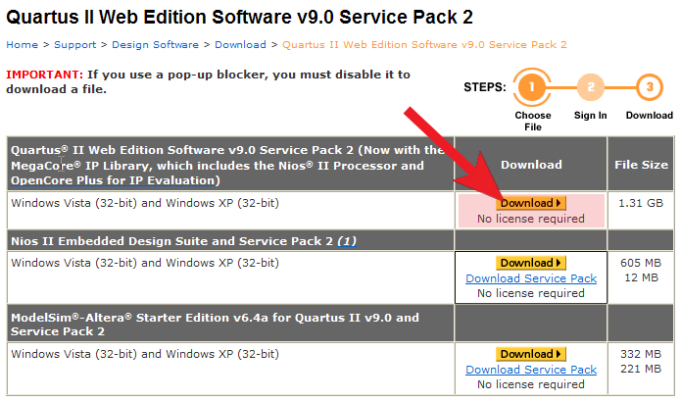Image resolution: width=680 pixels, height=401 pixels.
Task: Click the IMPORTANT pop-up blocker notice
Action: pos(208,82)
